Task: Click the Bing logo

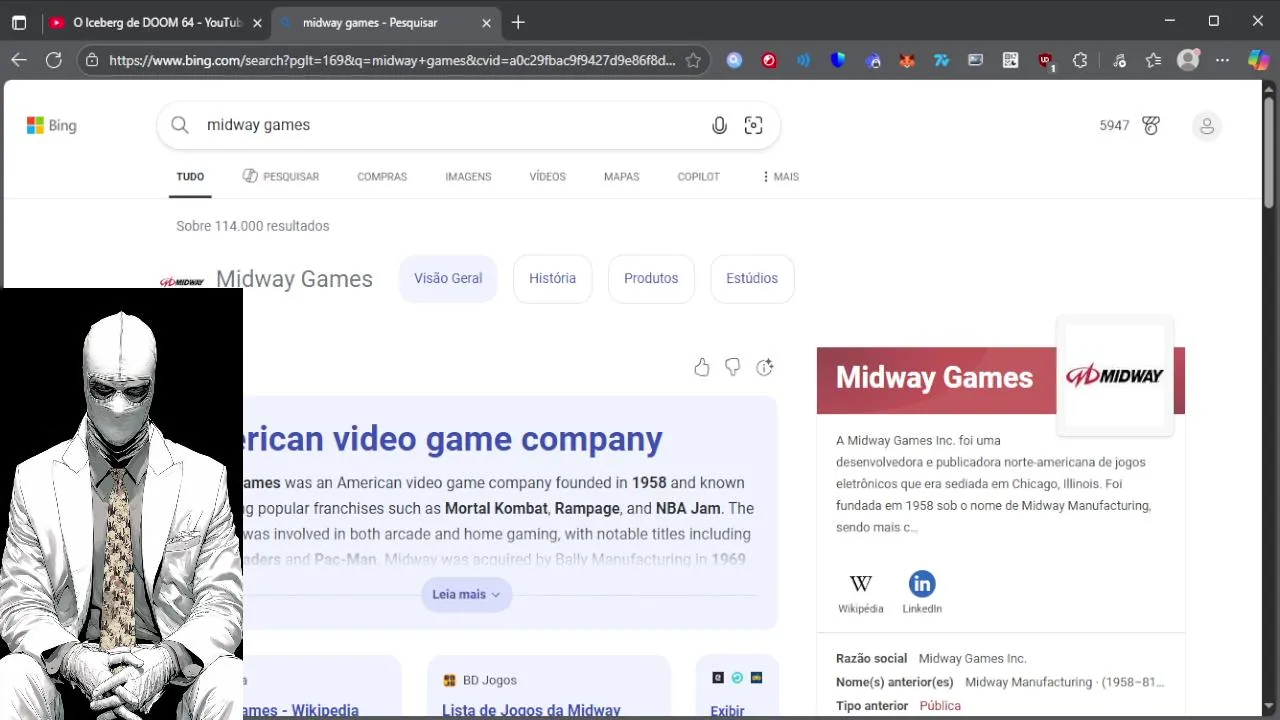Action: 51,125
